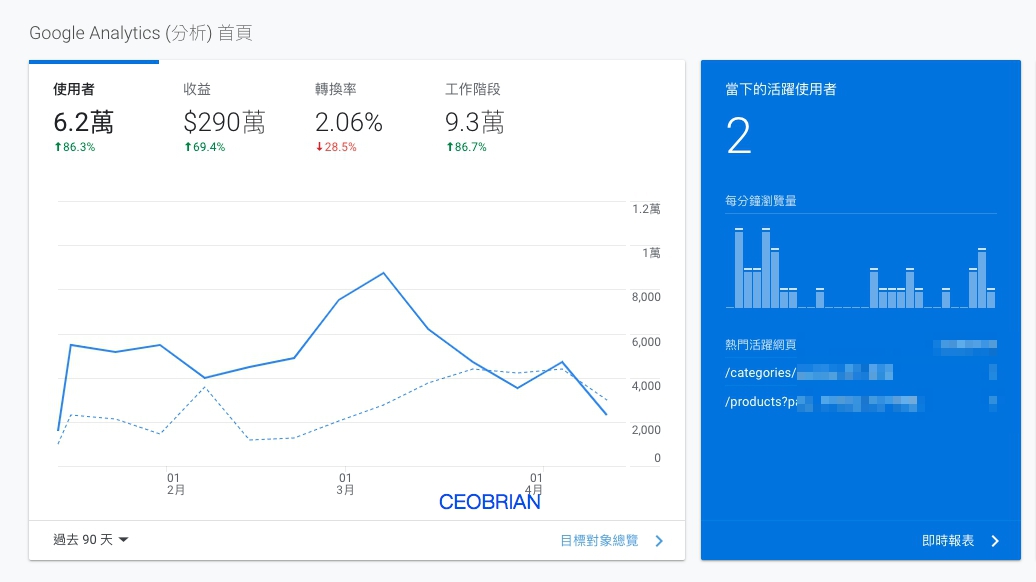Click the 86.7% sessions increase indicator
This screenshot has height=582, width=1036.
(x=466, y=147)
